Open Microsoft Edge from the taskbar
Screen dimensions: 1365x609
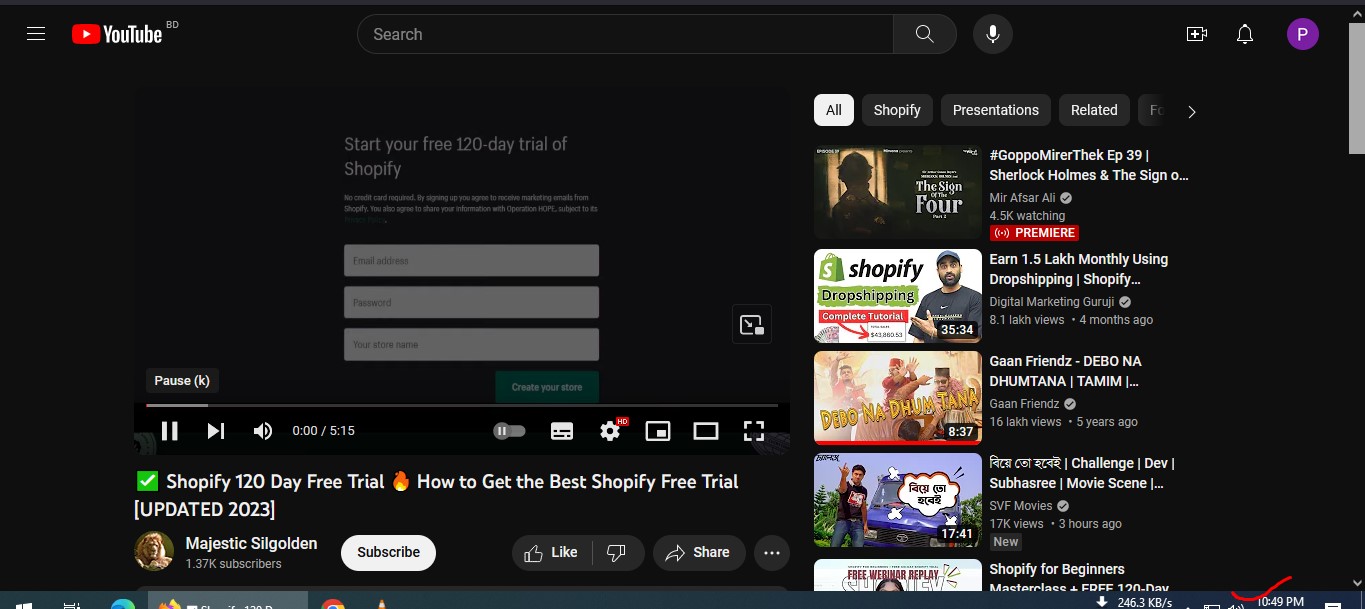pyautogui.click(x=123, y=605)
